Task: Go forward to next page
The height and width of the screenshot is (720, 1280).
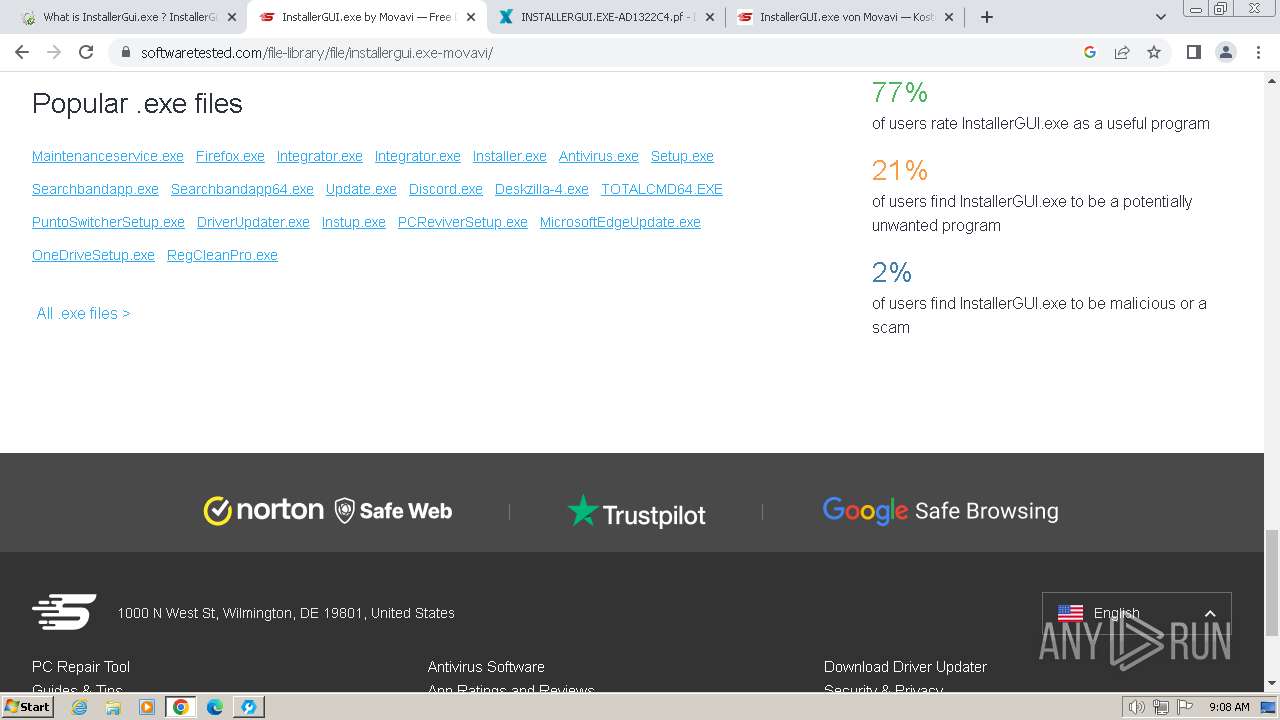Action: [x=54, y=52]
